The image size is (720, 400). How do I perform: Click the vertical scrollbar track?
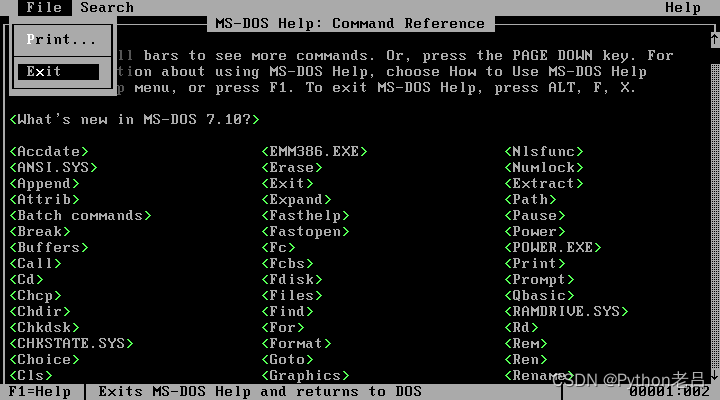[x=714, y=216]
